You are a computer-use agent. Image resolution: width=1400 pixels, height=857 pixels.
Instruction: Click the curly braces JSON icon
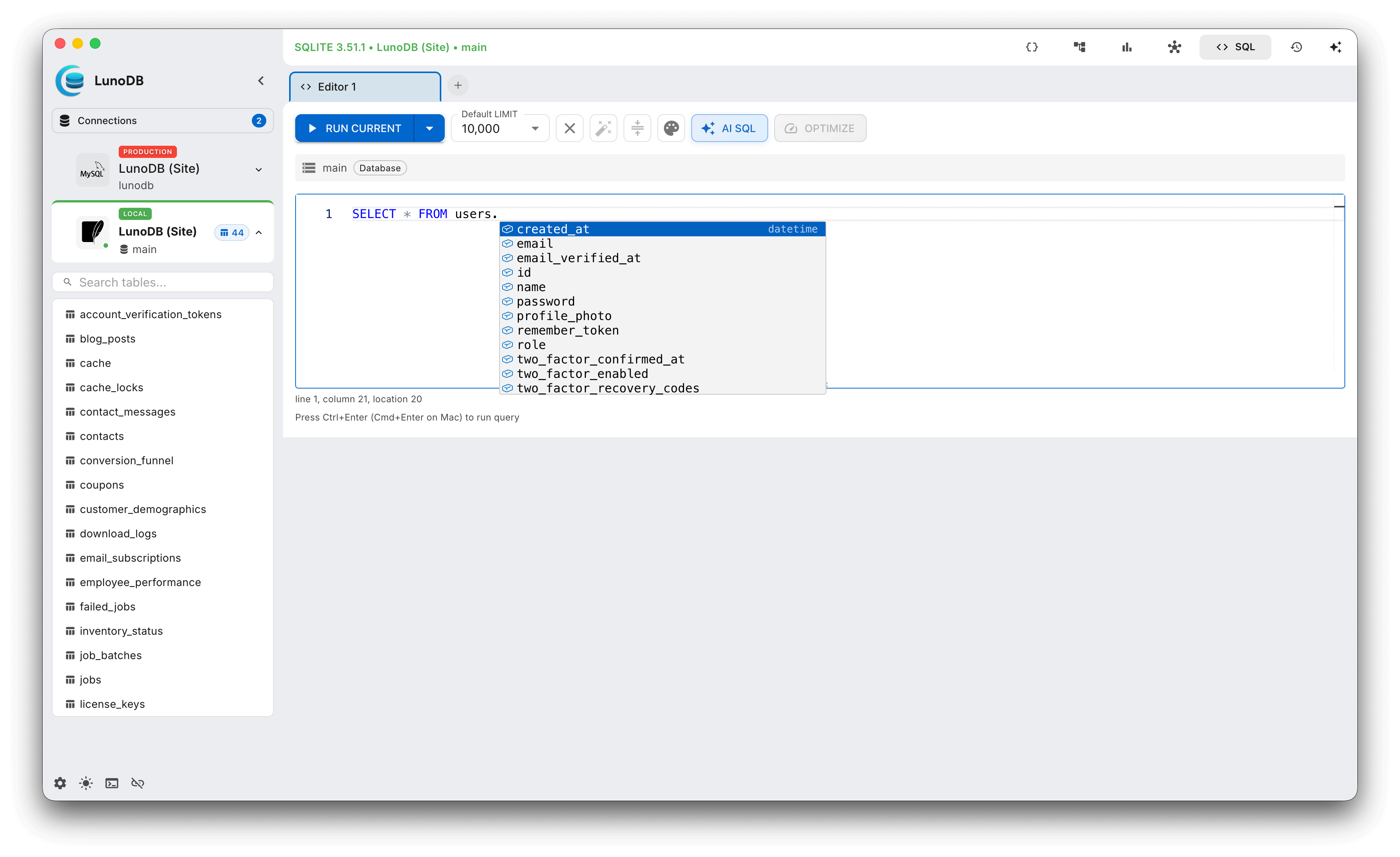tap(1032, 47)
